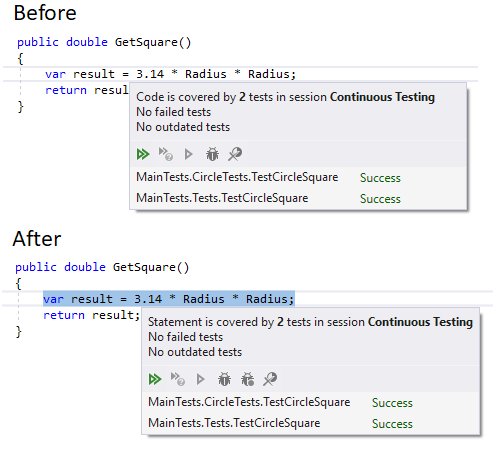Screen dimensions: 496x450
Task: Click 'return' keyword in Before code
Action: [x=66, y=90]
